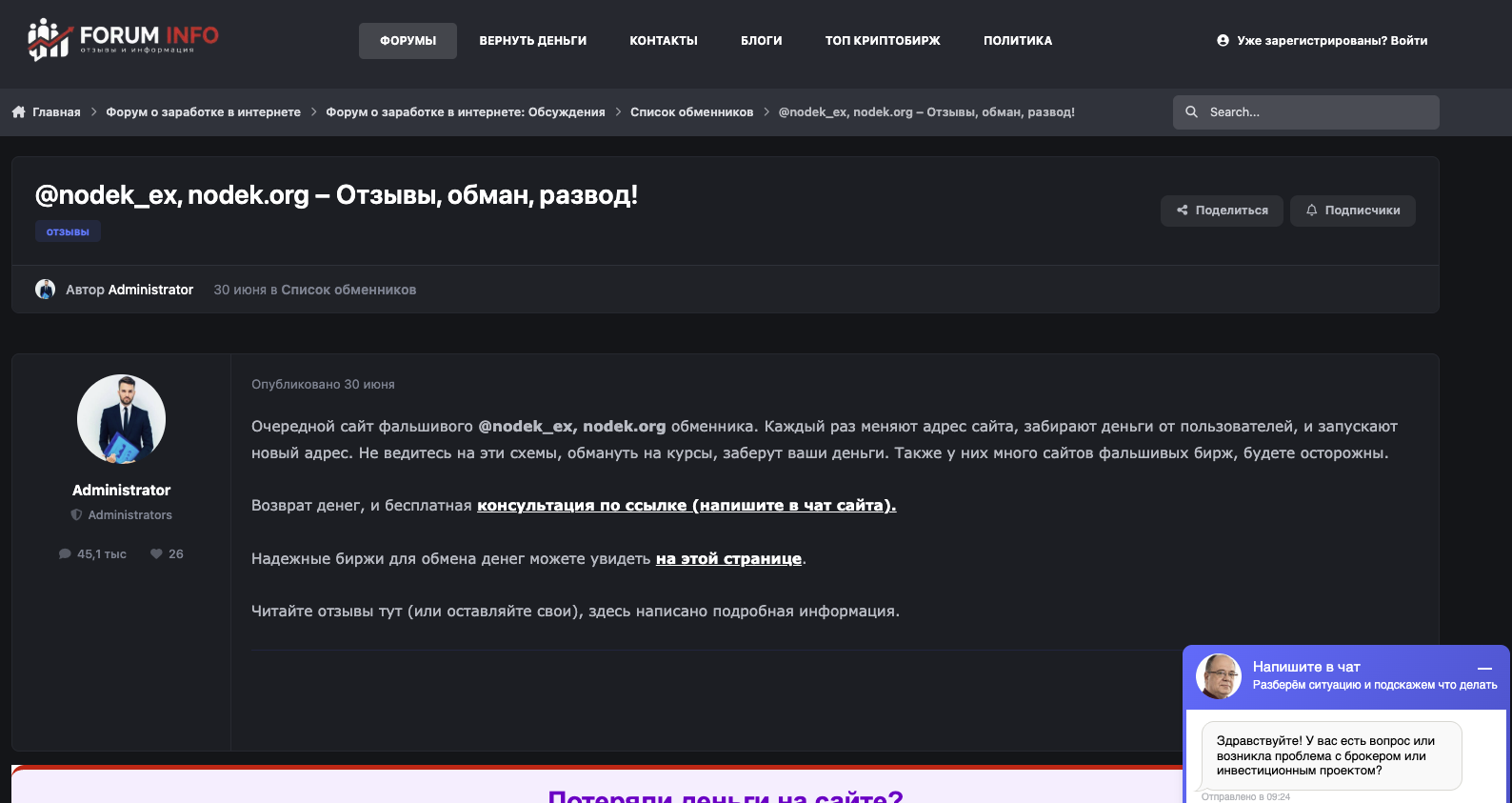The image size is (1512, 803).
Task: Click the Administrator username under avatar
Action: pyautogui.click(x=122, y=490)
